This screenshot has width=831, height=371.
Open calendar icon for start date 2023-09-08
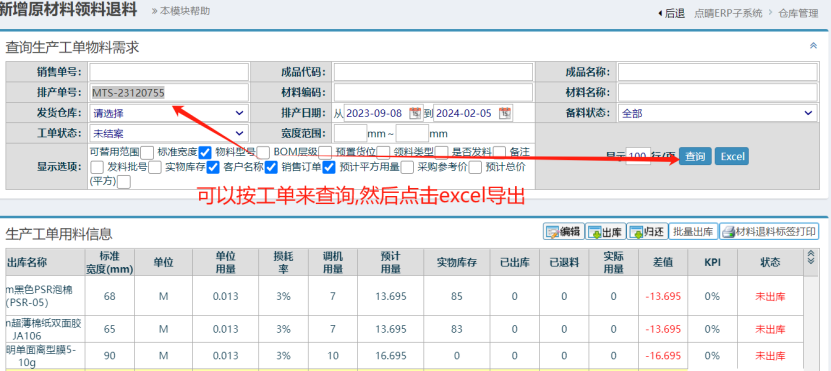415,113
